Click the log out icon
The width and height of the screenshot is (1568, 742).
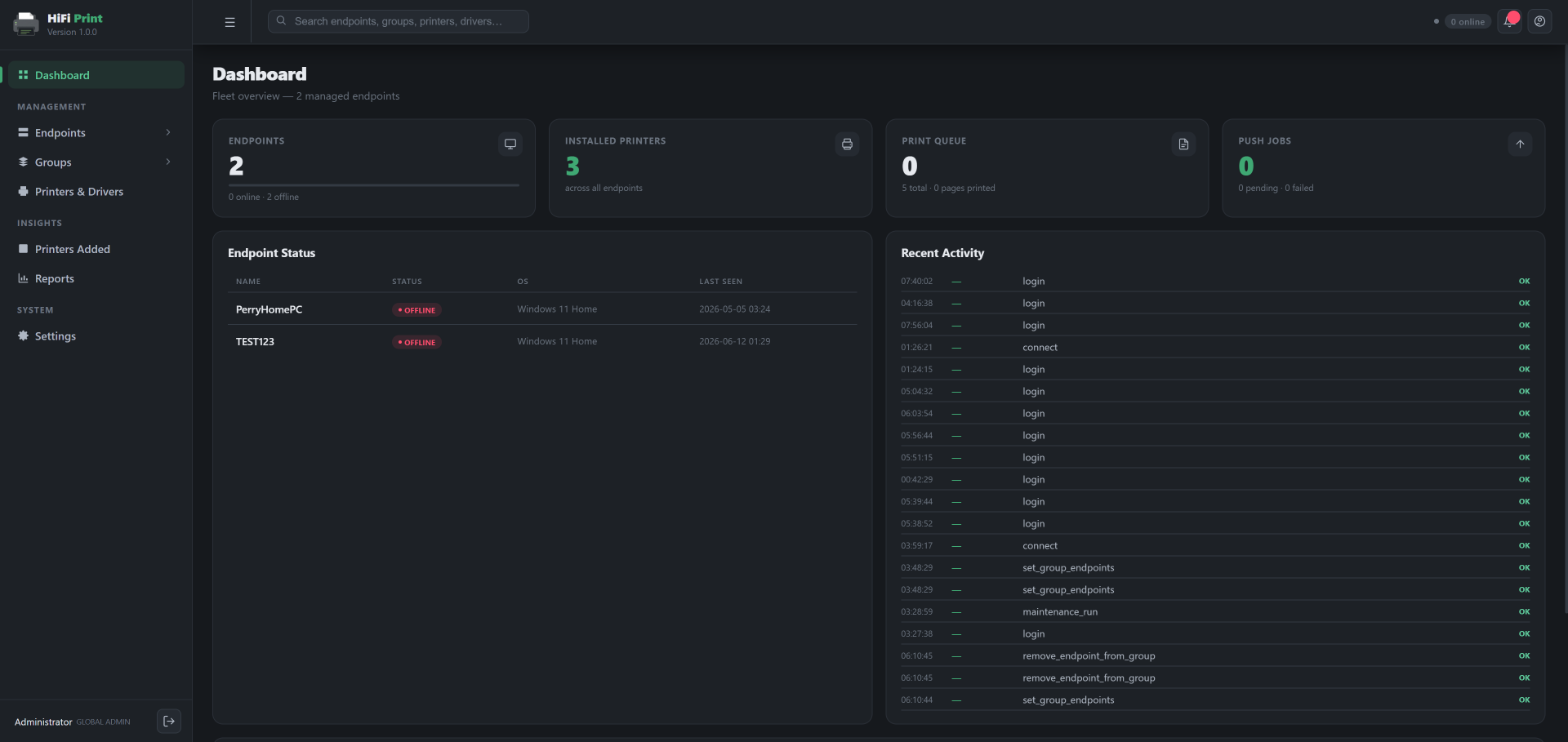[x=169, y=721]
